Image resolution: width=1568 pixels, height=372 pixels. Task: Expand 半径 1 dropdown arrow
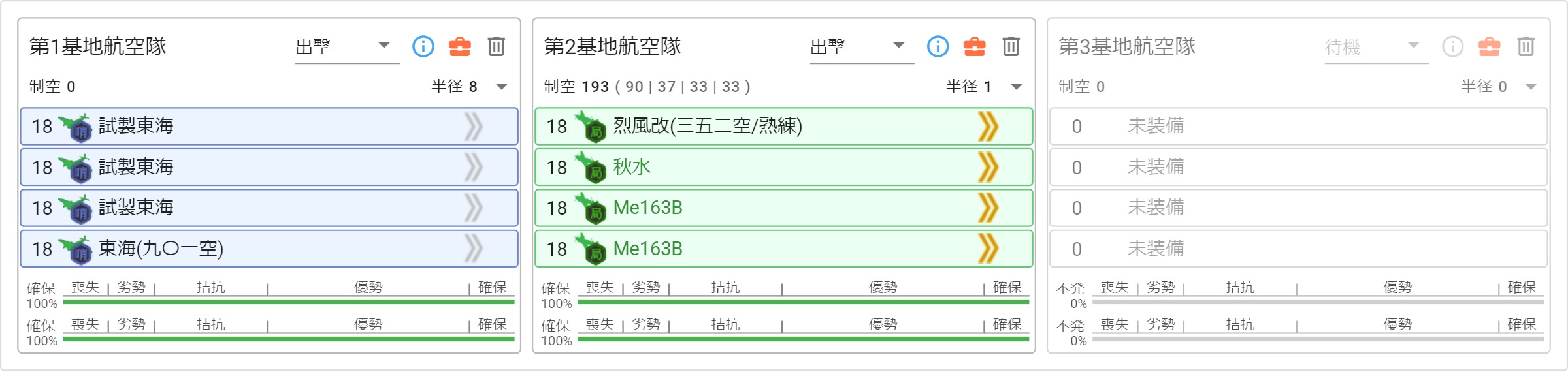click(1017, 87)
